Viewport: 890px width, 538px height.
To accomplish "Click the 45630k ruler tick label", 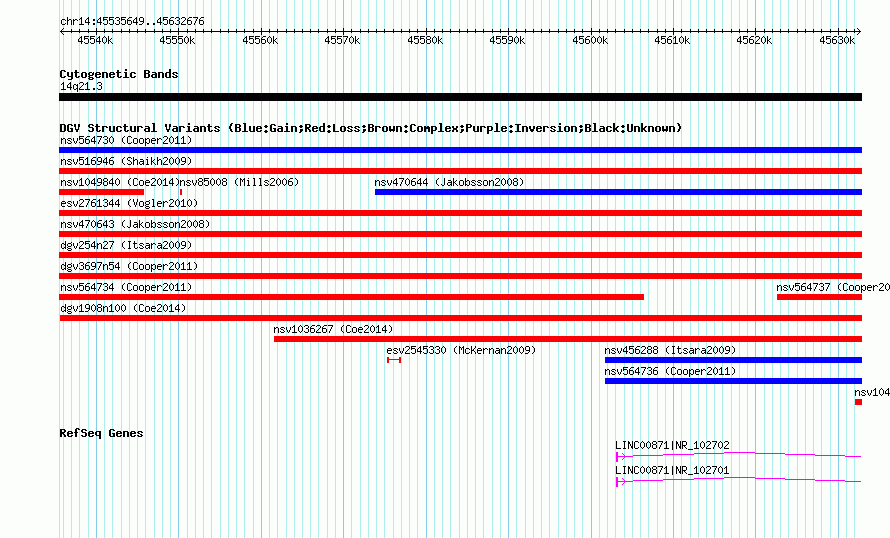I will (837, 40).
